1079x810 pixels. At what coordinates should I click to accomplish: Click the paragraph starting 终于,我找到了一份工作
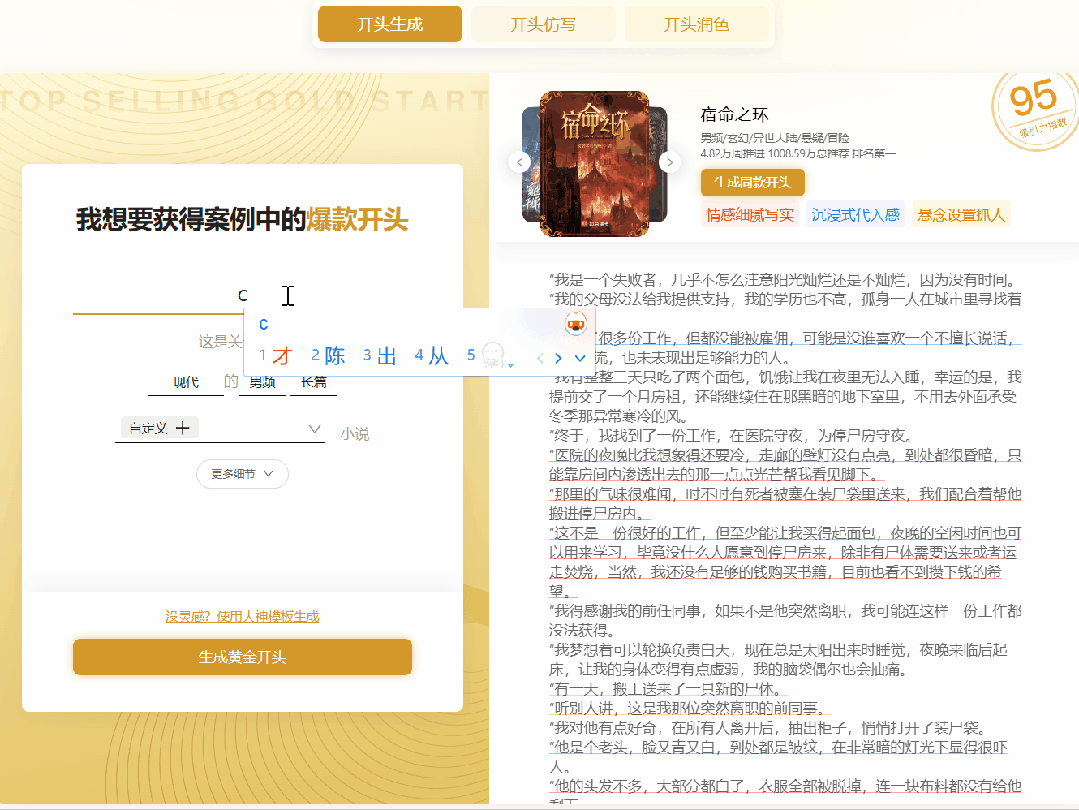pyautogui.click(x=731, y=436)
